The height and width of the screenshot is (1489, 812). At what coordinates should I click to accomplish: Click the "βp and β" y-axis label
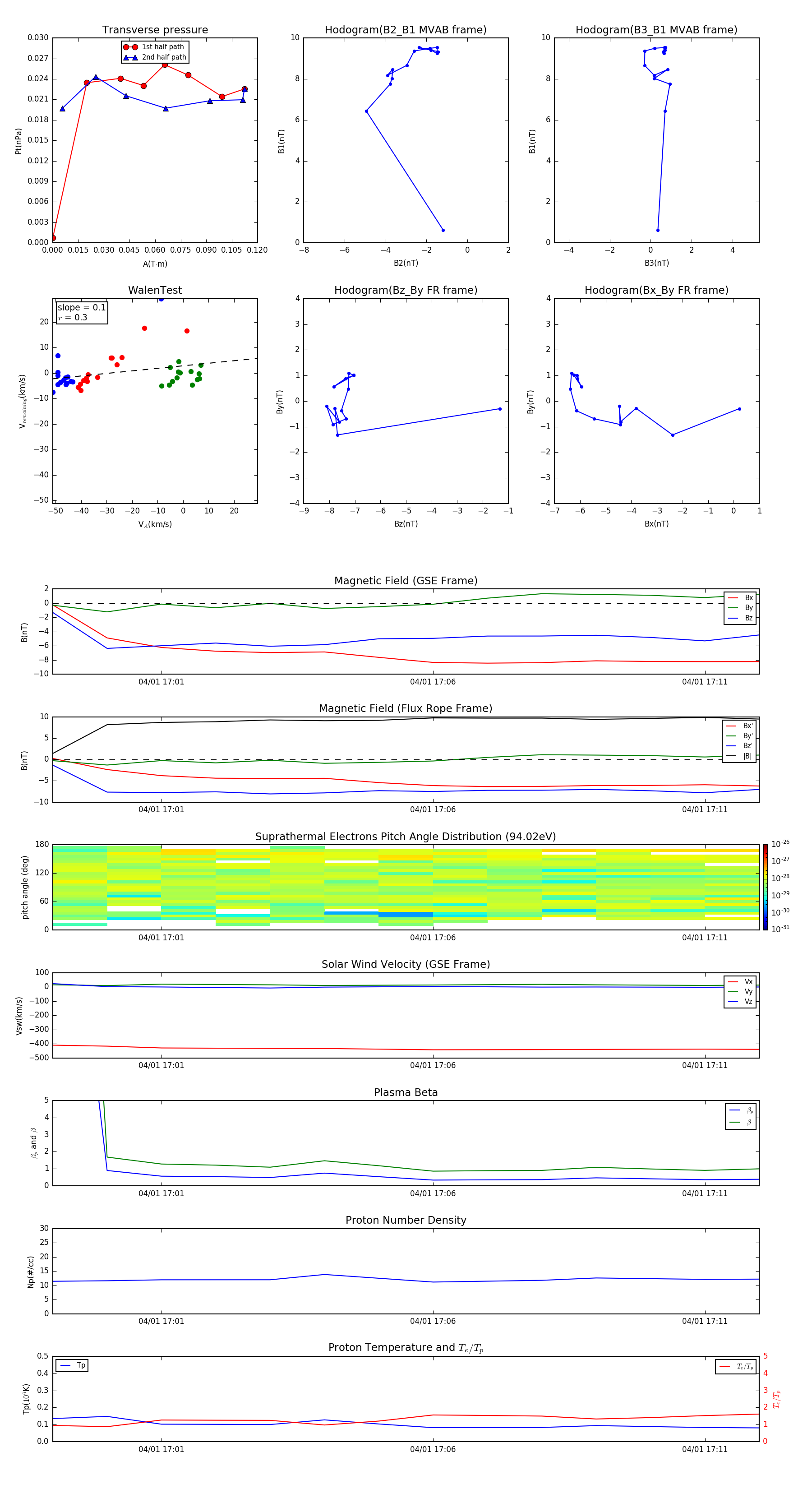click(33, 1143)
